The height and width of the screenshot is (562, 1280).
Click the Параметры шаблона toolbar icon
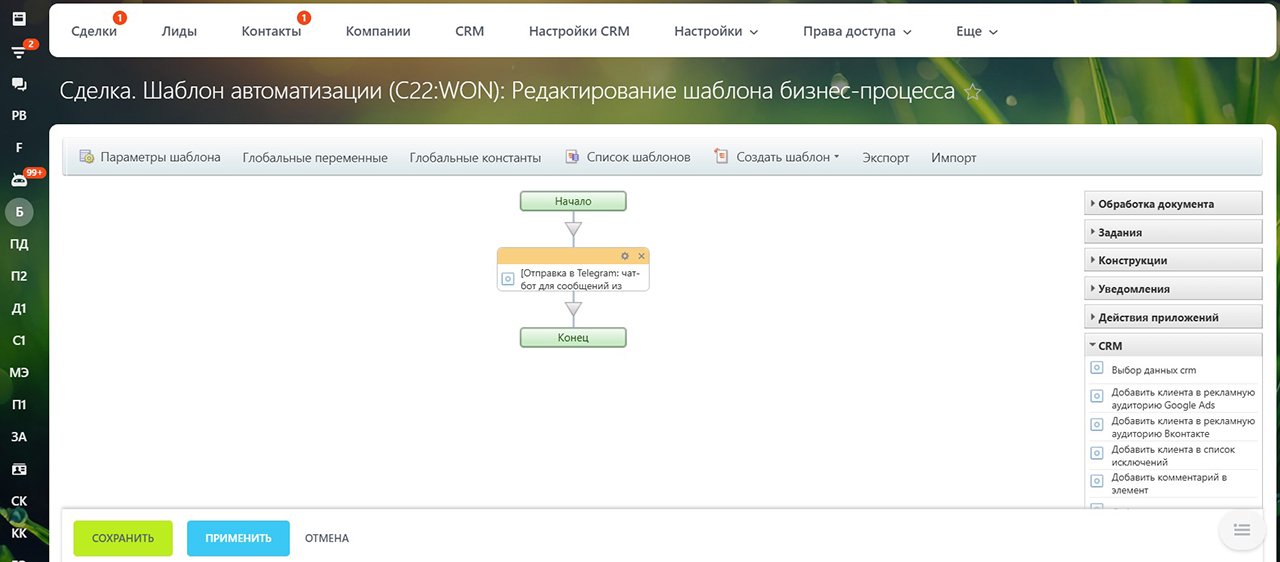point(87,157)
